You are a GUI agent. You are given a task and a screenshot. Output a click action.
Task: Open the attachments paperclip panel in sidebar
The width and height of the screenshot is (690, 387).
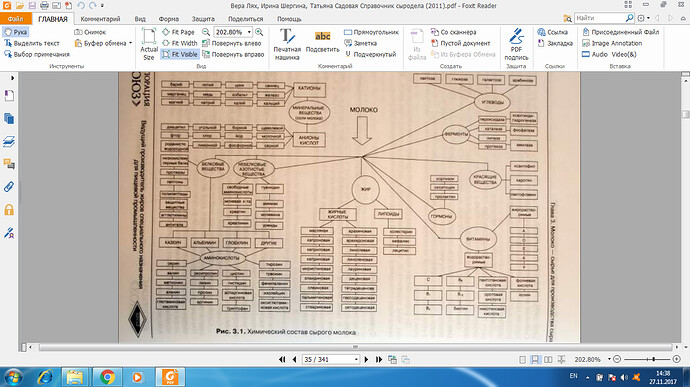click(x=9, y=187)
